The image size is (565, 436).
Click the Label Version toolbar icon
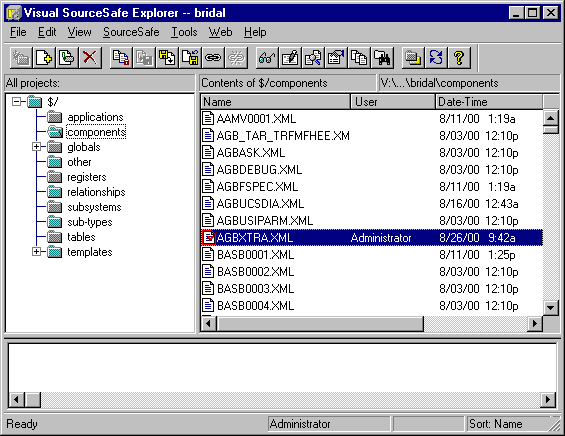pyautogui.click(x=67, y=58)
